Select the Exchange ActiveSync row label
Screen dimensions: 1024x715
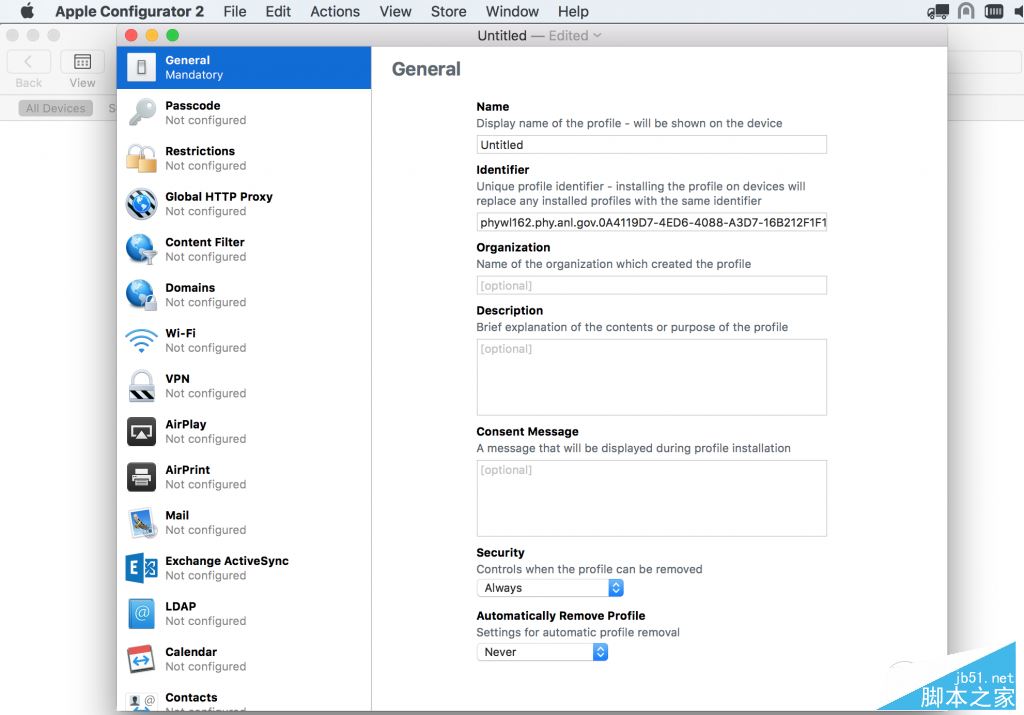pos(227,560)
